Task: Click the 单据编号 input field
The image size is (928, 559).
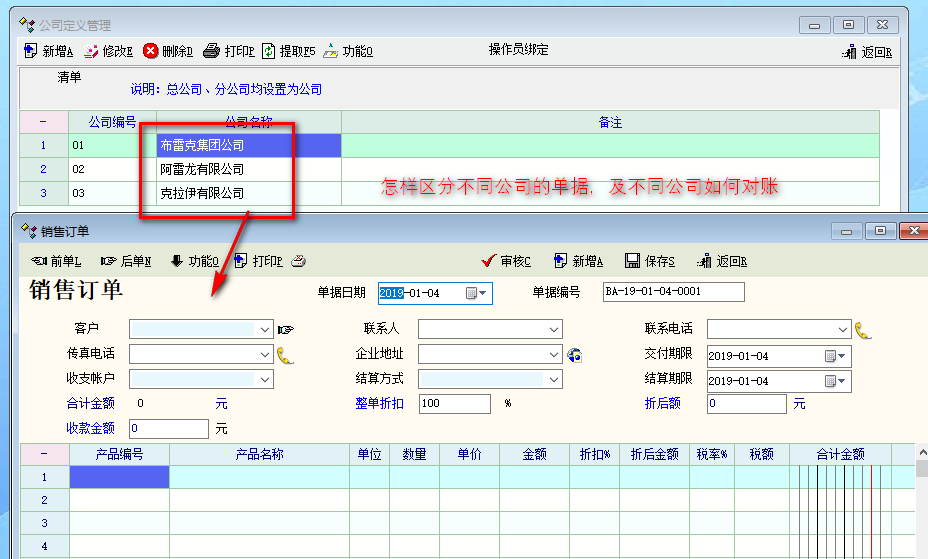Action: click(x=674, y=292)
